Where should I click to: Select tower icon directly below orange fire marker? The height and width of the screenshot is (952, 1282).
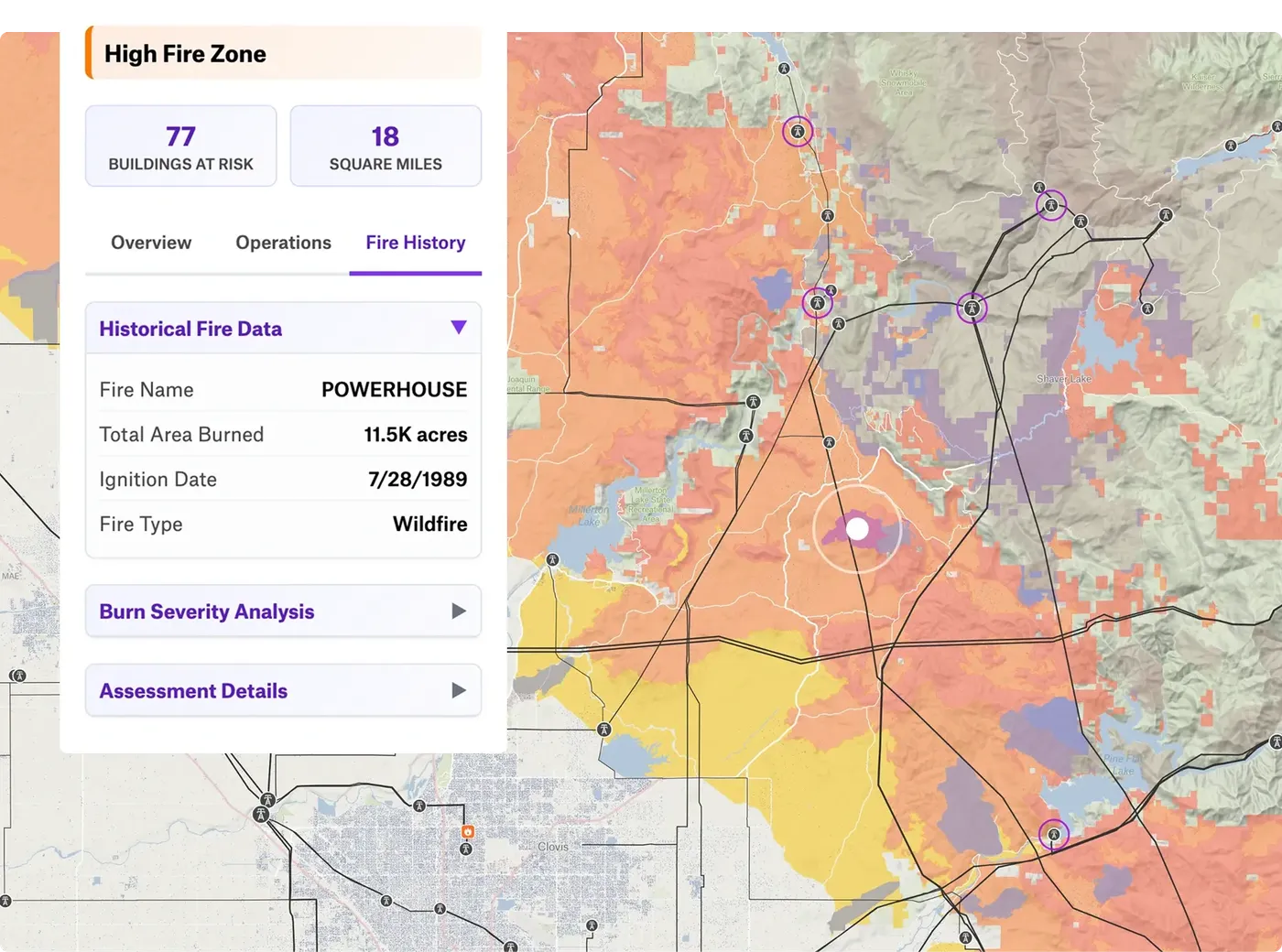click(x=466, y=849)
